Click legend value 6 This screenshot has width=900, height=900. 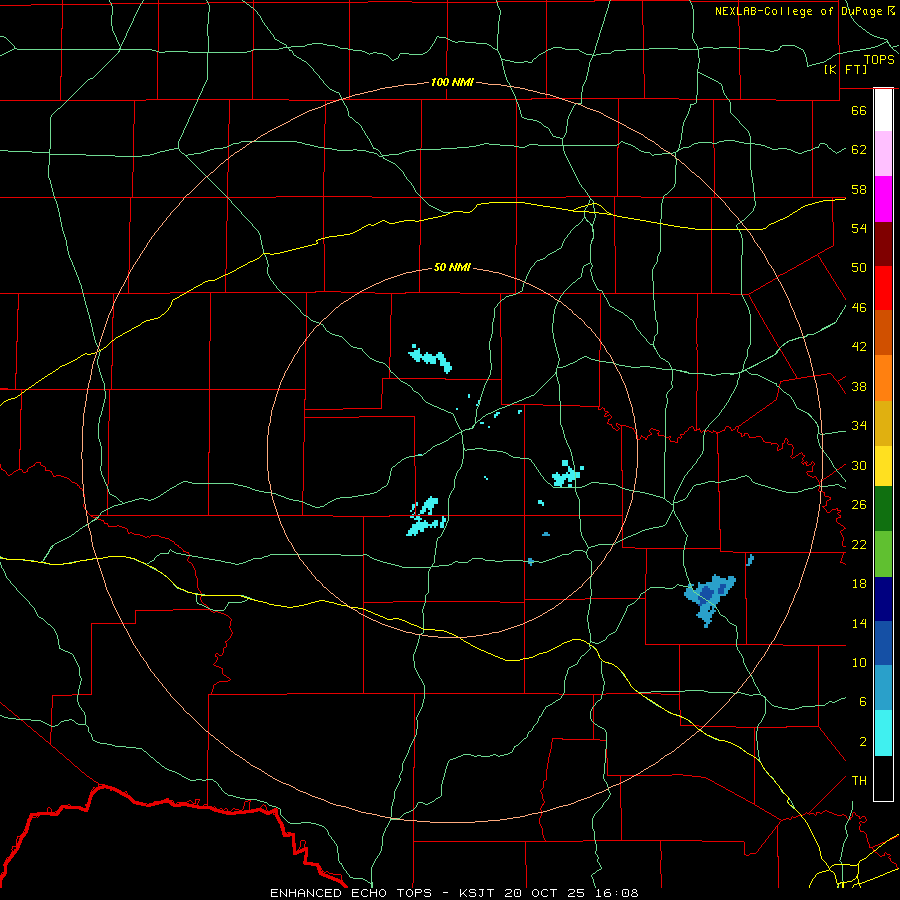pyautogui.click(x=863, y=702)
